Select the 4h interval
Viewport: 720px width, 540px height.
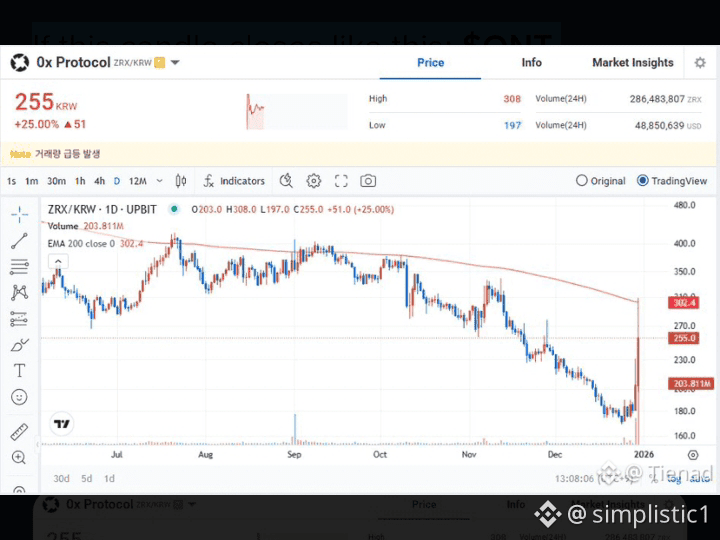(99, 181)
